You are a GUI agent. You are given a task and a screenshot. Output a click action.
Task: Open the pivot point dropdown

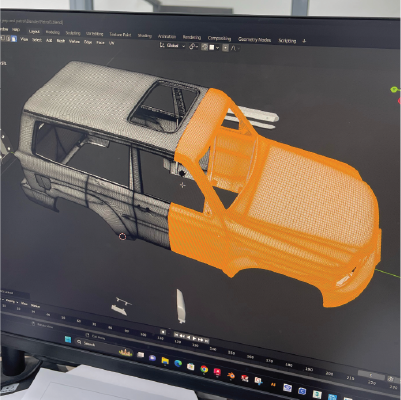pyautogui.click(x=193, y=47)
